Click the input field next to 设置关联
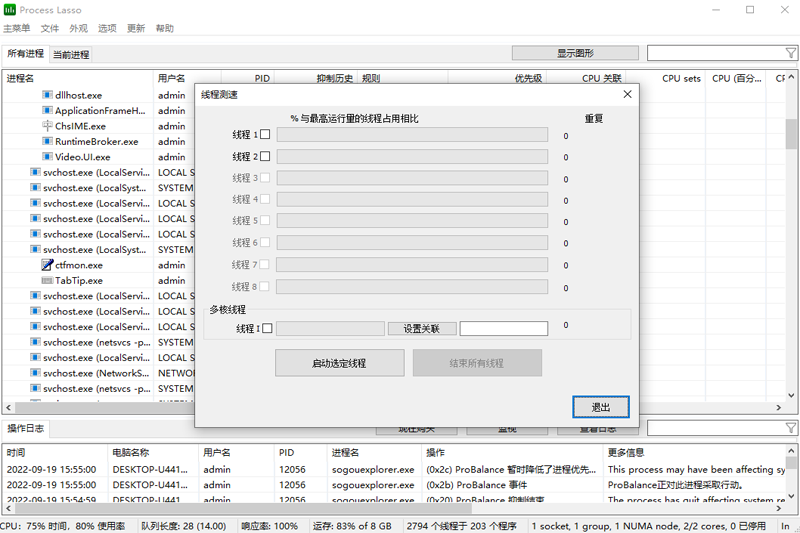 503,328
